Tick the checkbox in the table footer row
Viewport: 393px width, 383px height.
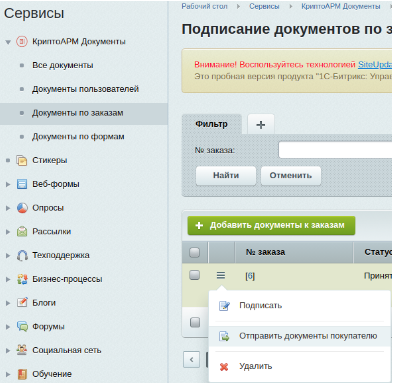coord(195,322)
